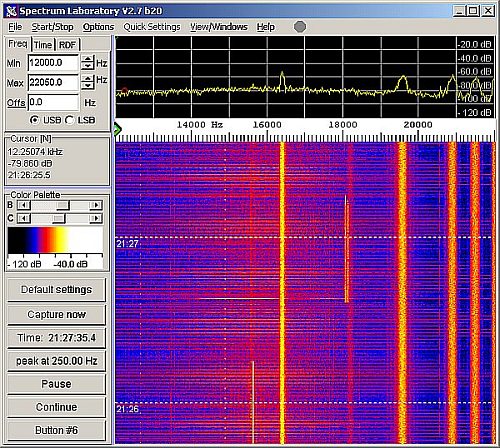This screenshot has height=448, width=500.
Task: Click the -120 dB label in spectrum graph
Action: [475, 113]
